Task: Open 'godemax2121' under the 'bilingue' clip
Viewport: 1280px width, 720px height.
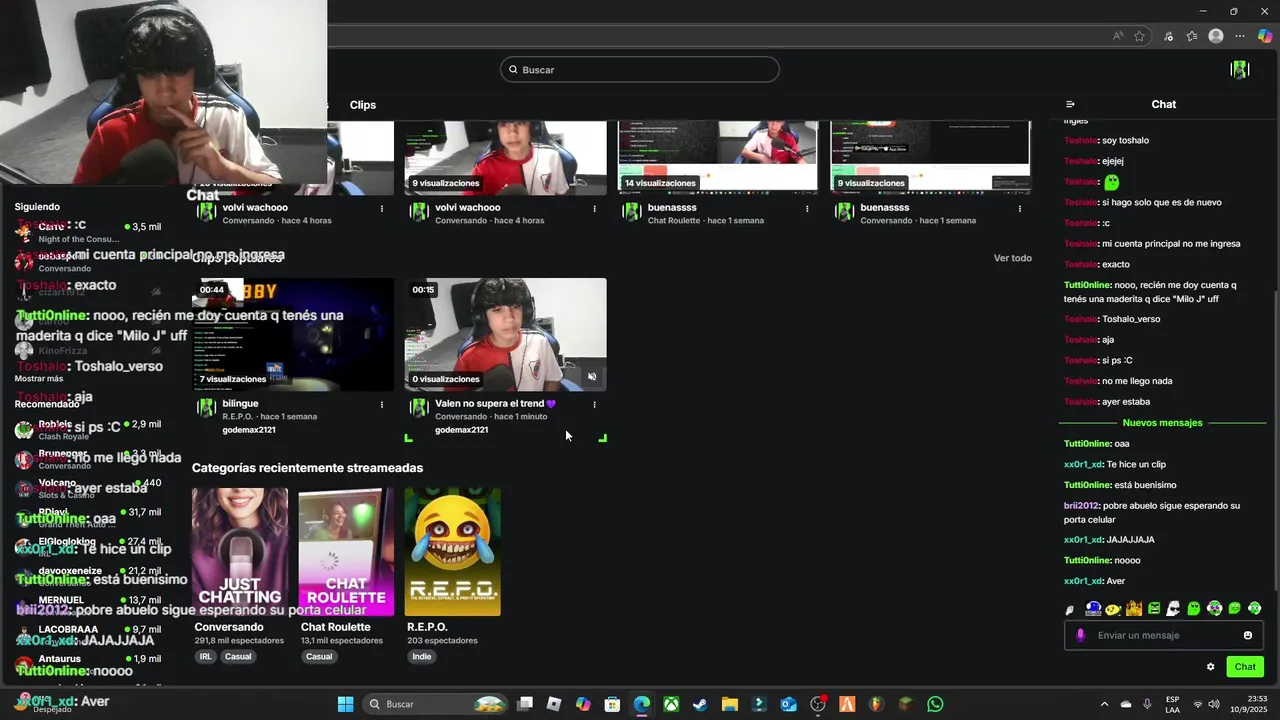Action: 249,430
